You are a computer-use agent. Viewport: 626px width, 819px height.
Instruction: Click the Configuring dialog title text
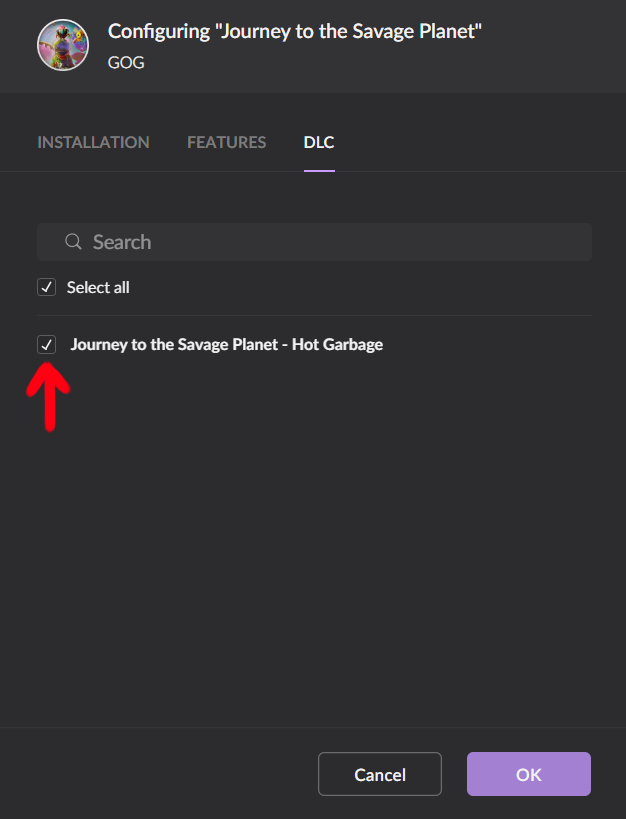[x=295, y=31]
